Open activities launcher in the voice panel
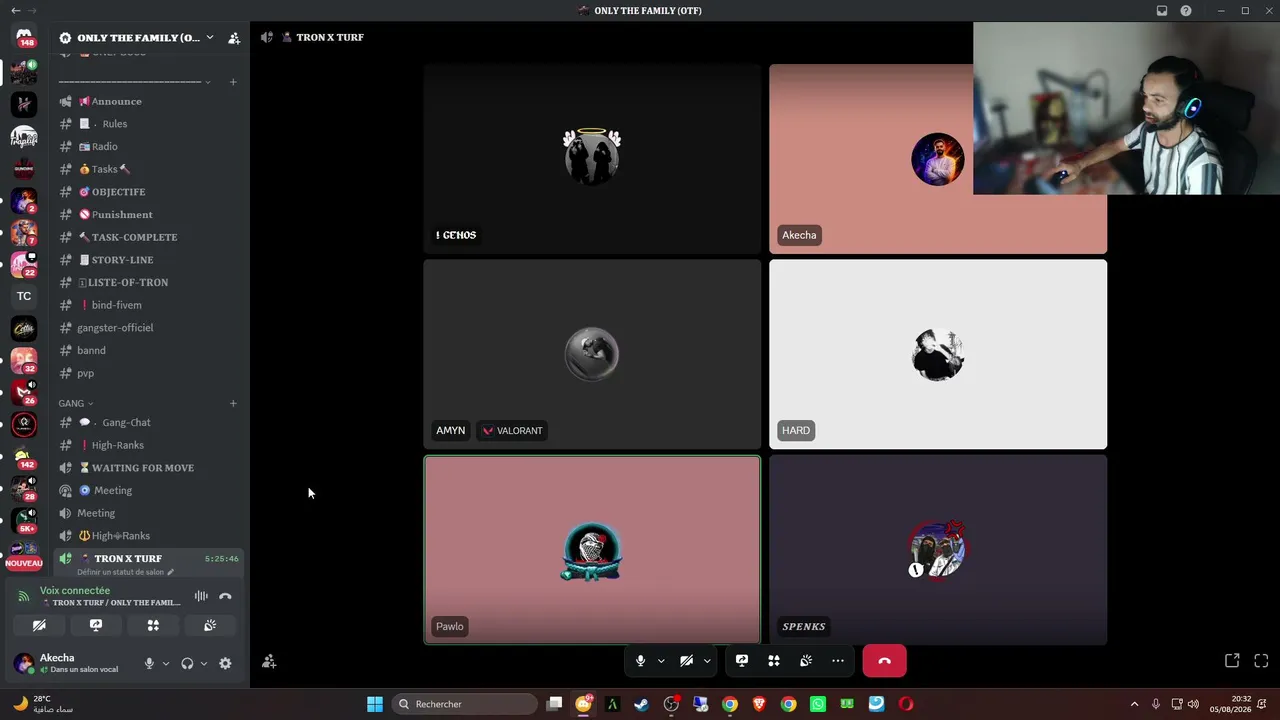The image size is (1280, 720). (153, 625)
